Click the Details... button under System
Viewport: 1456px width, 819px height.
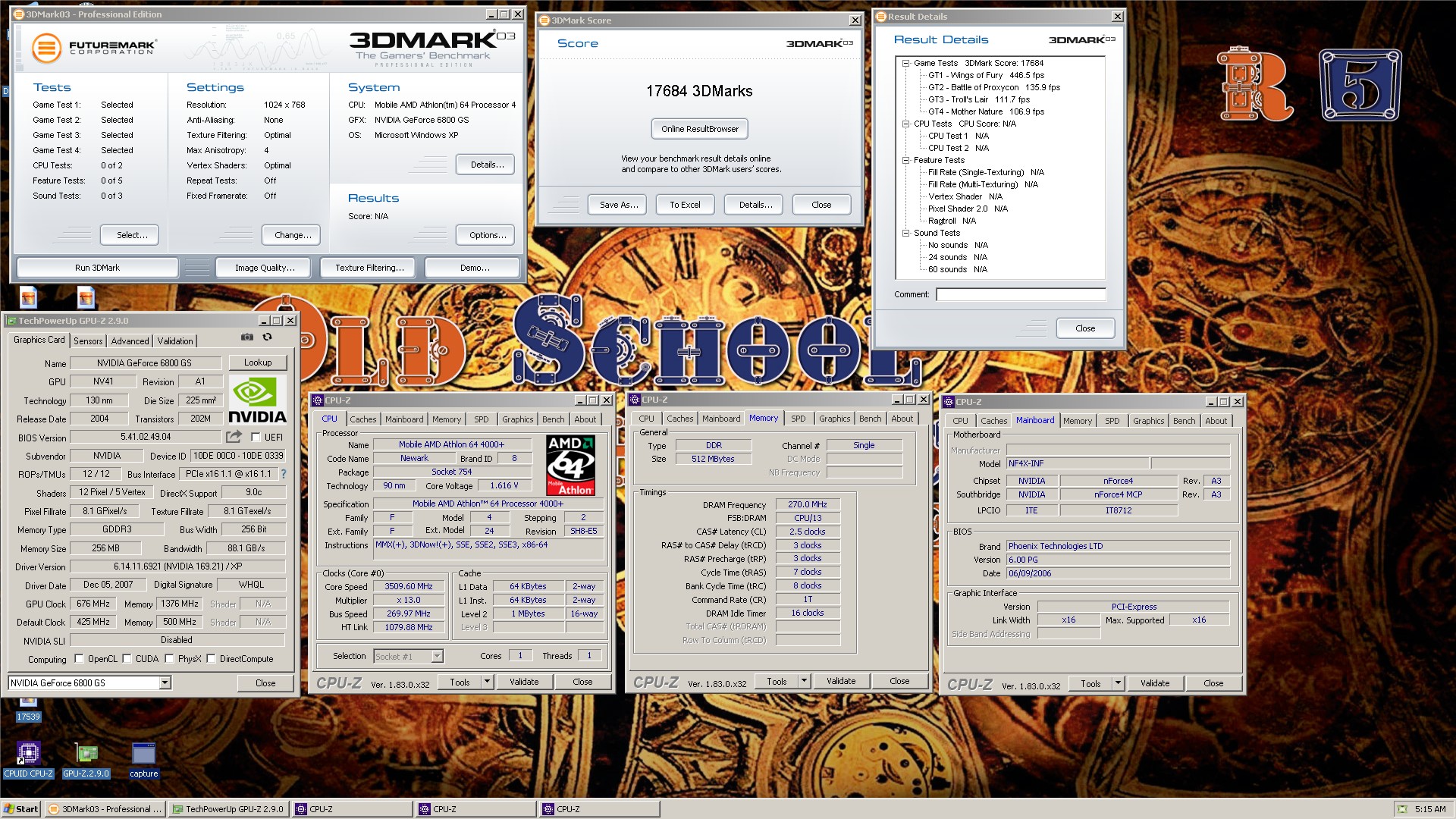487,165
